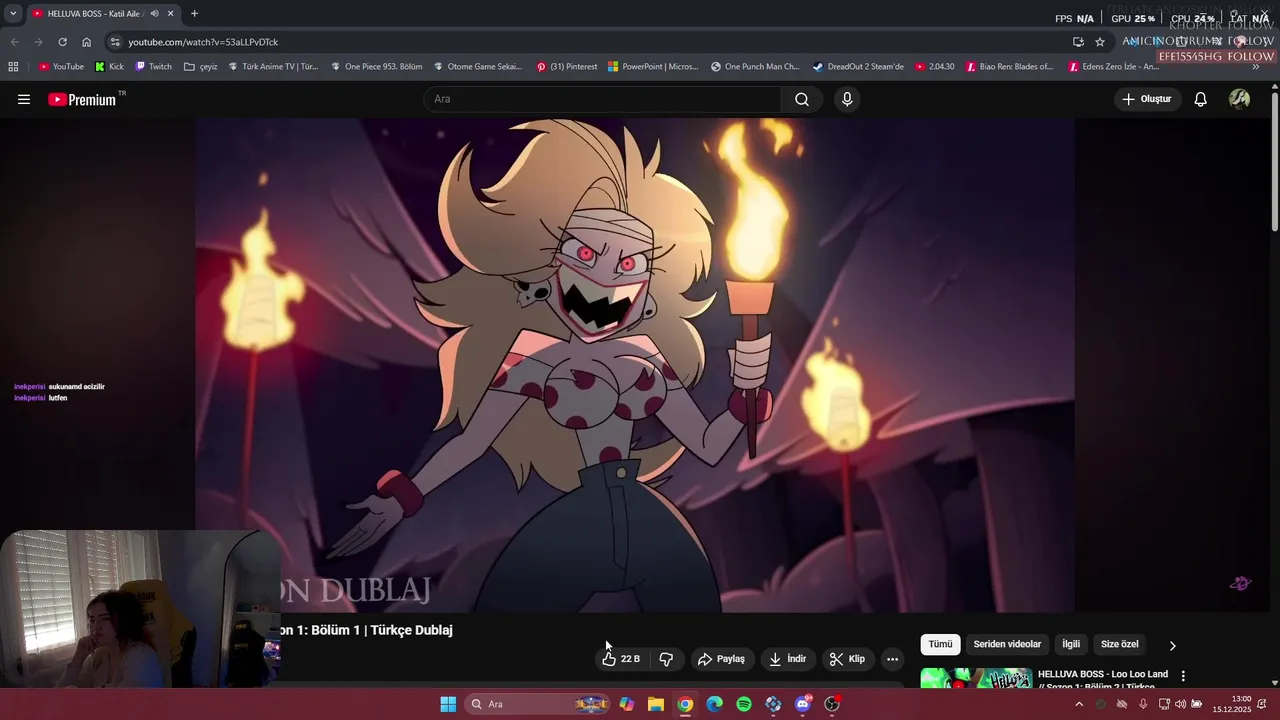
Task: Go back in the browser
Action: pyautogui.click(x=14, y=42)
